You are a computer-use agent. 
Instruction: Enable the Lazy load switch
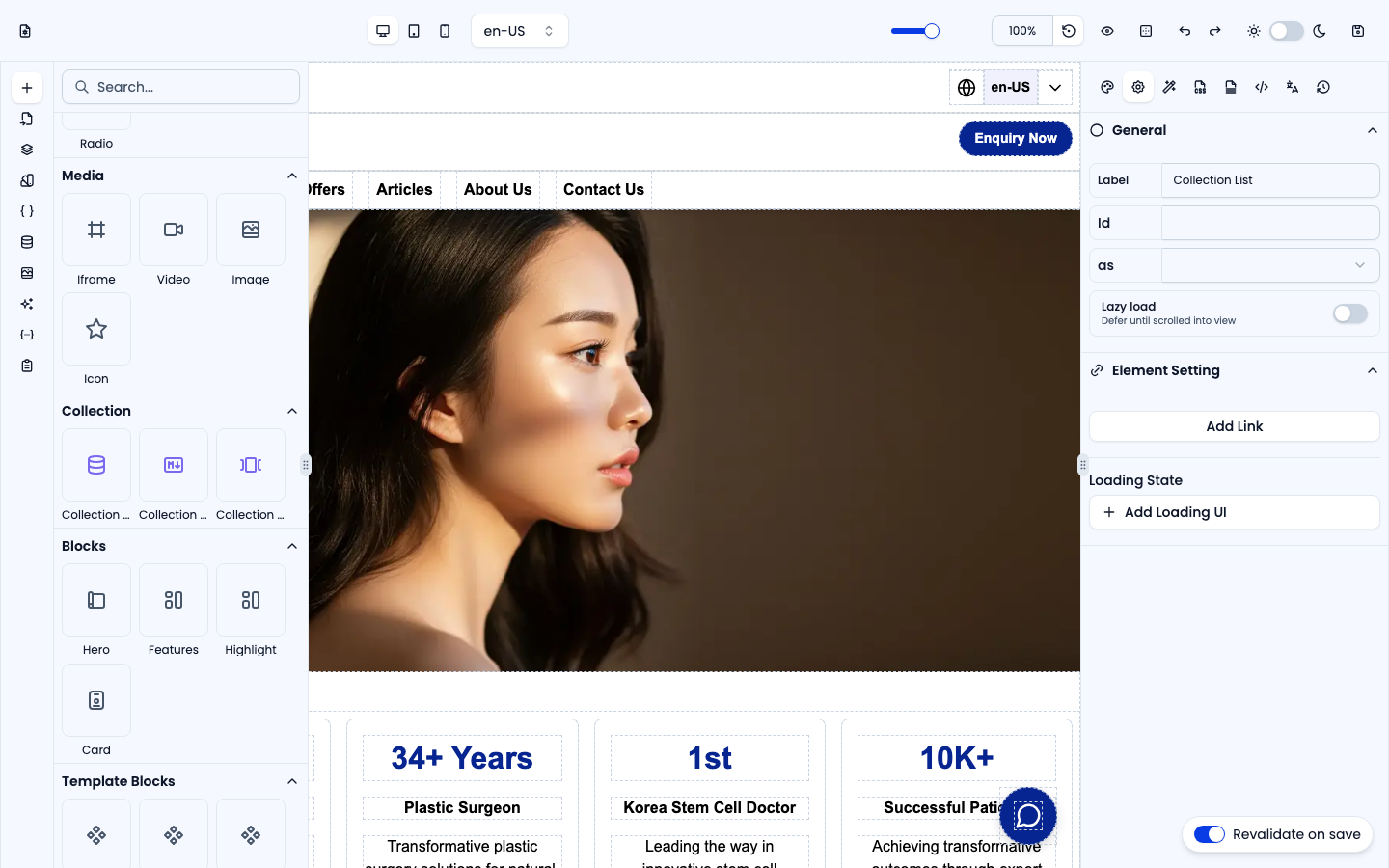pos(1349,313)
